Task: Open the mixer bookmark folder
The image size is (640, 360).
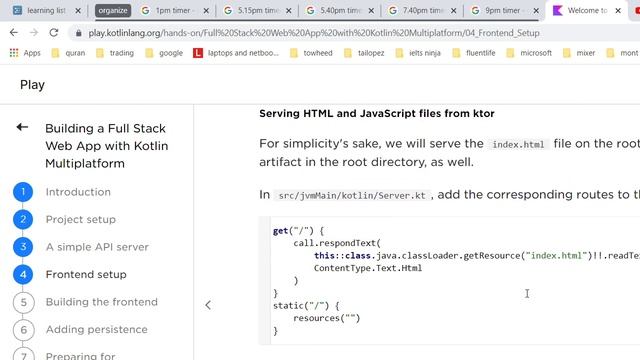Action: 579,53
